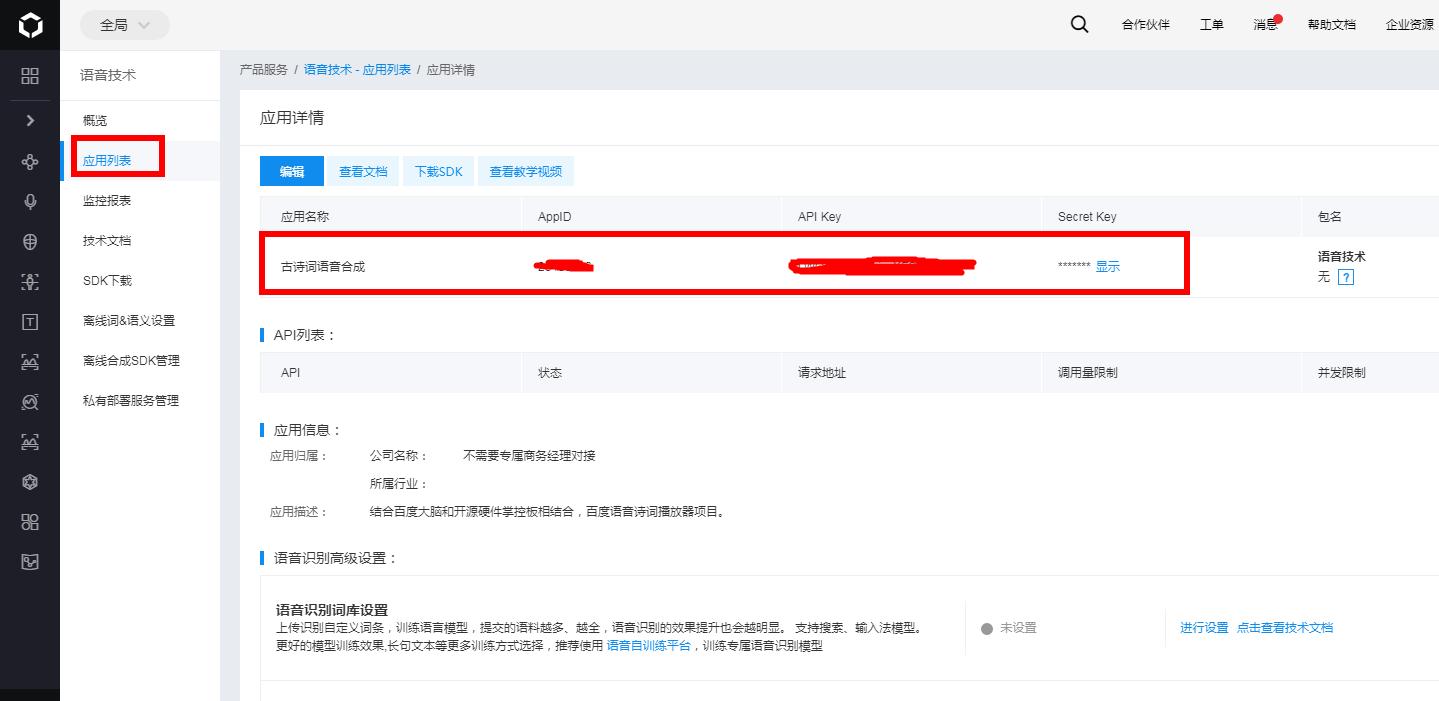Screen dimensions: 1439x701
Task: Expand the dark sidebar with the arrow
Action: tap(30, 120)
